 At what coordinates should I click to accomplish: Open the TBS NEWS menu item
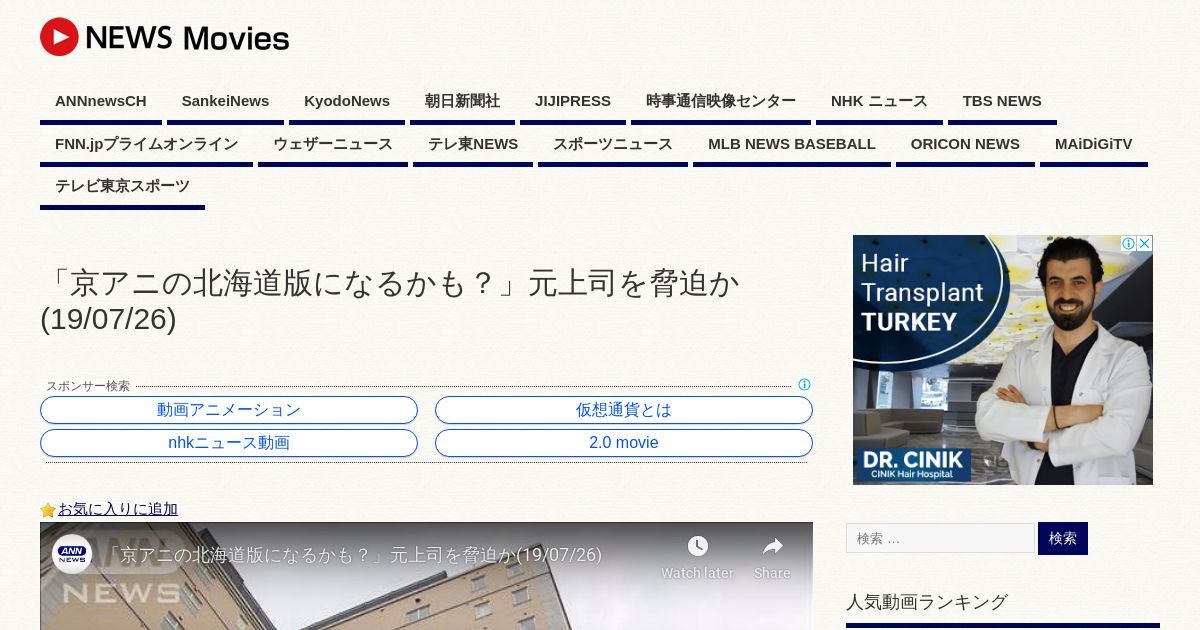click(x=1002, y=102)
